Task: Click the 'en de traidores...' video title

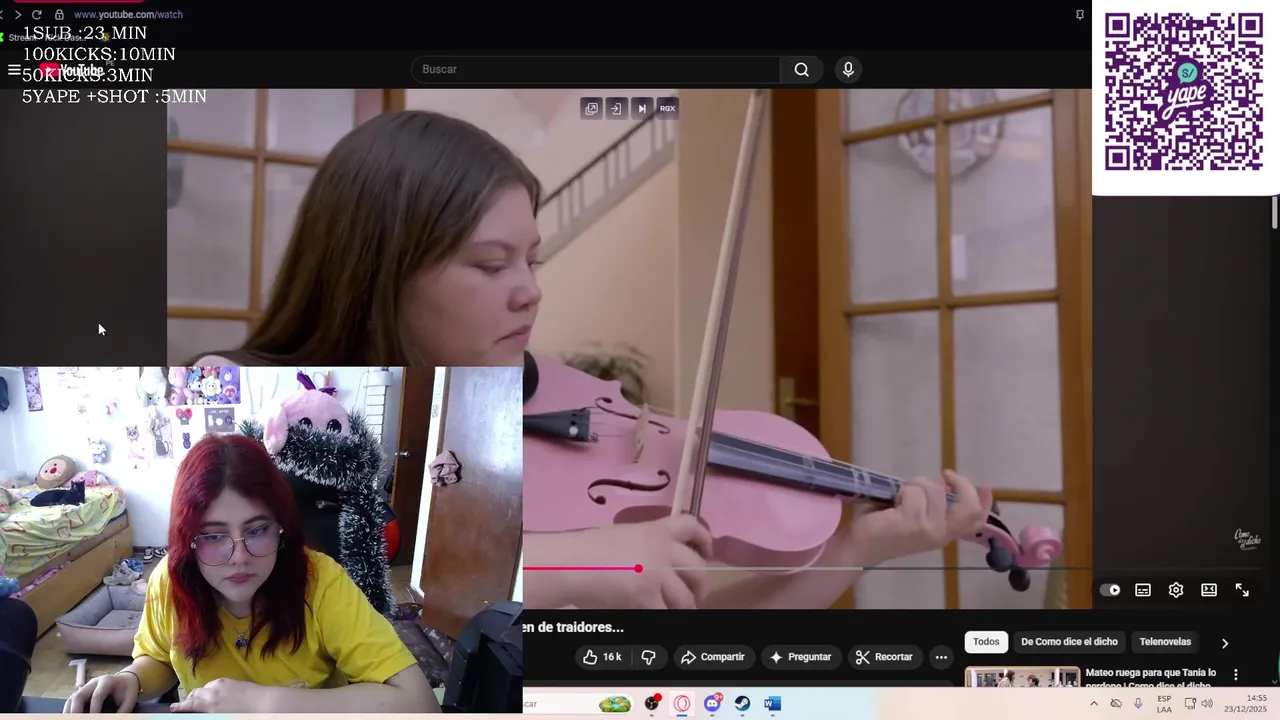Action: click(572, 628)
